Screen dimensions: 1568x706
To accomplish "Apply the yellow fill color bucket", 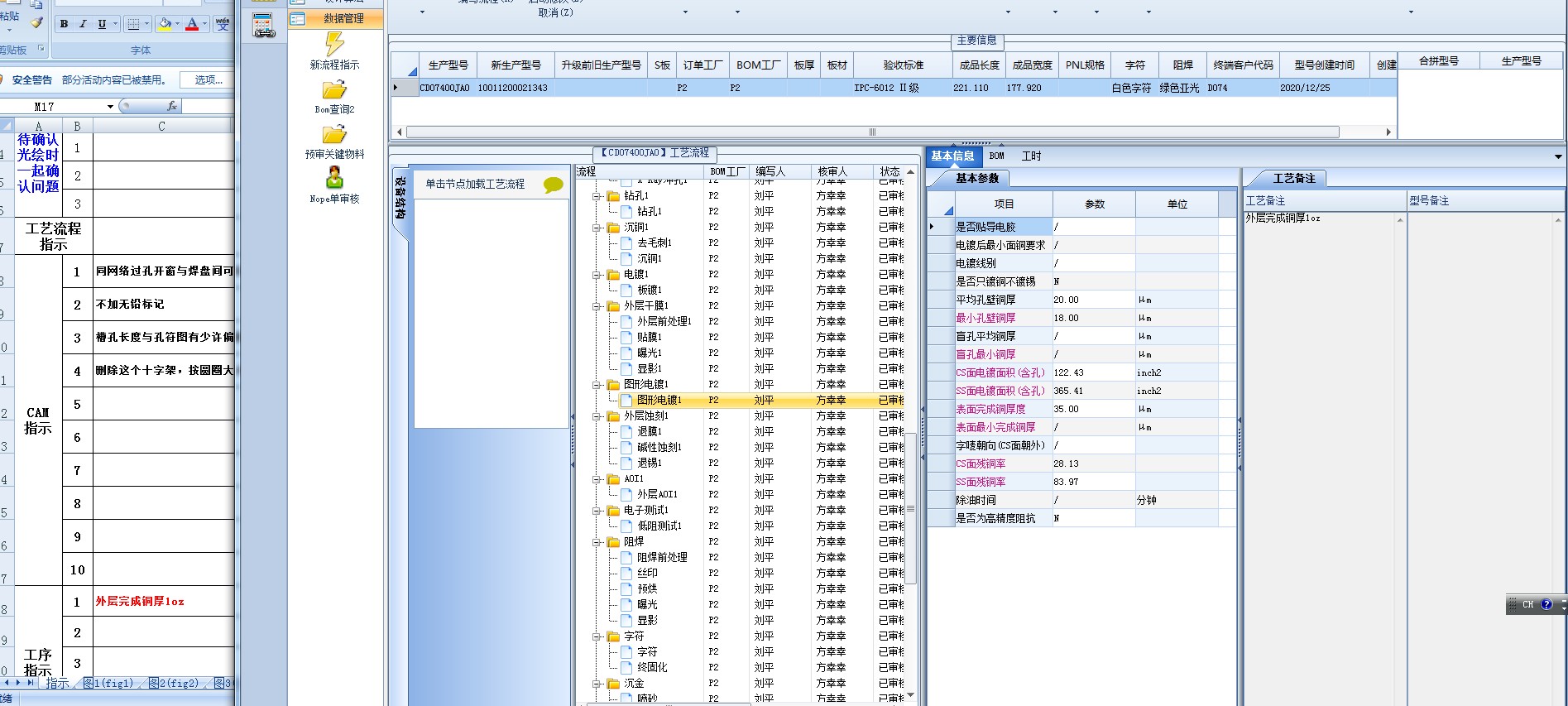I will [x=165, y=24].
